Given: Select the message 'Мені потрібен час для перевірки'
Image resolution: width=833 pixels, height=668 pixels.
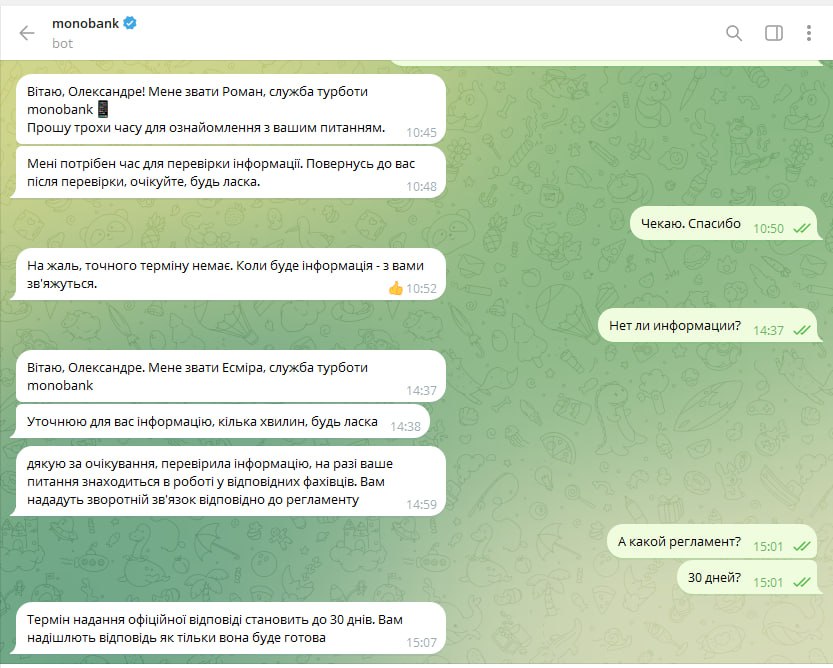Looking at the screenshot, I should tap(228, 173).
